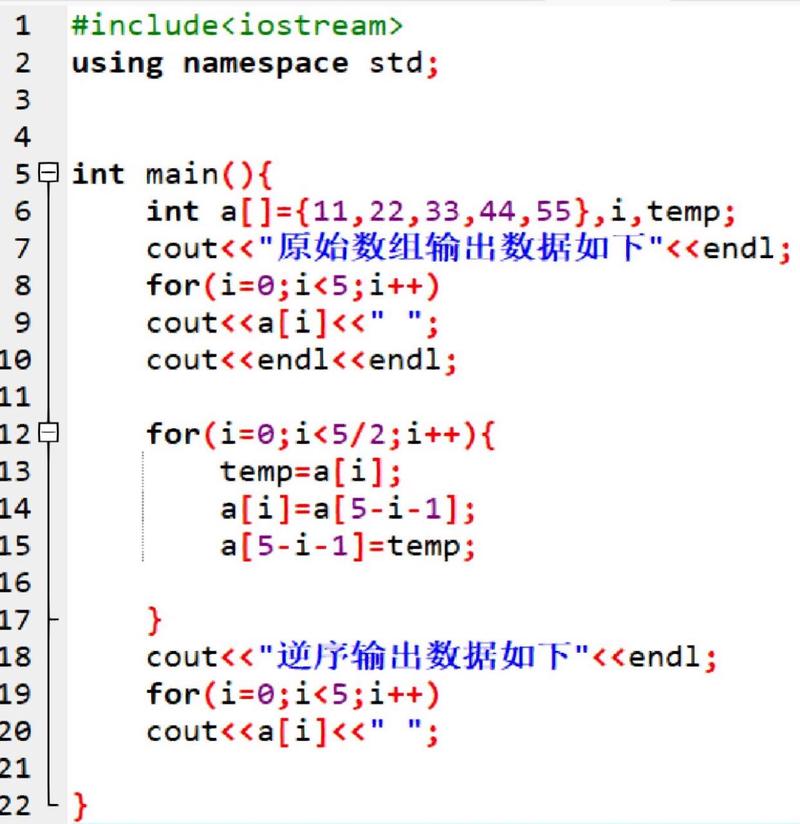The image size is (800, 824).
Task: Click 'cout<<a[i]<<" ";' on line 20
Action: [292, 732]
